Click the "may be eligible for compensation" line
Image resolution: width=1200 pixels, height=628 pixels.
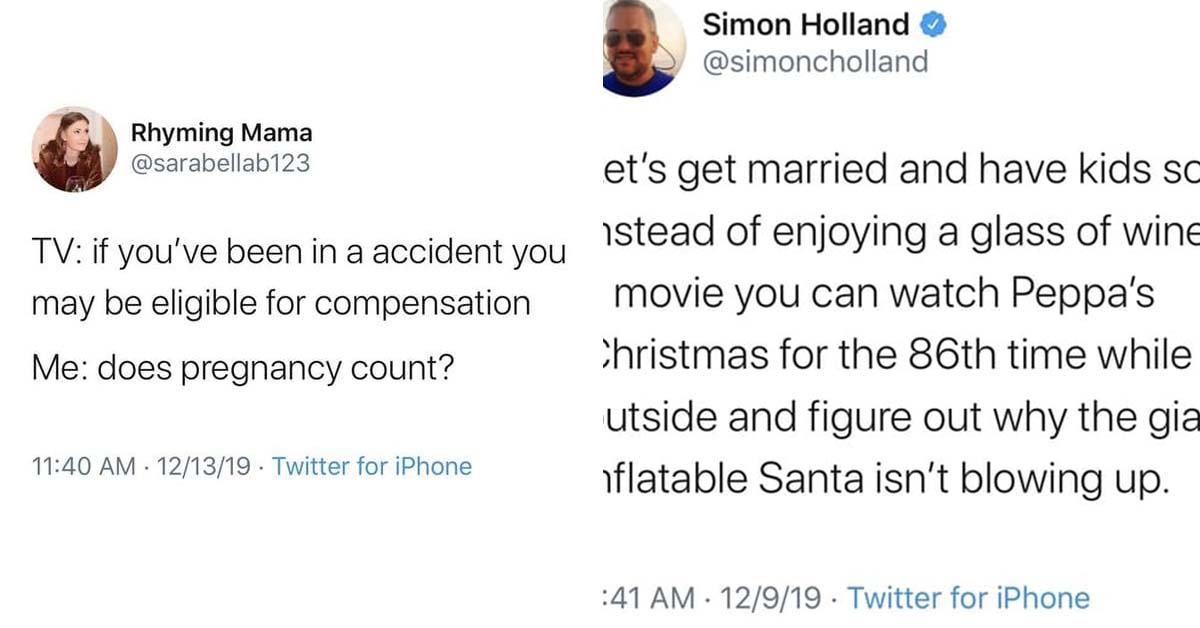coord(281,302)
